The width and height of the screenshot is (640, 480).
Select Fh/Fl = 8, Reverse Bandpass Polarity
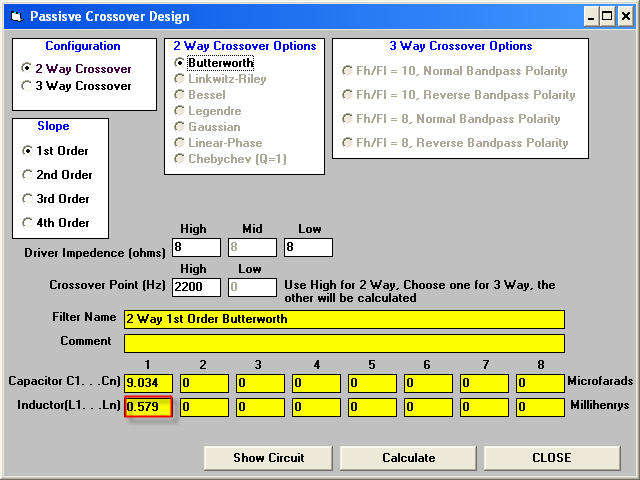[x=455, y=143]
